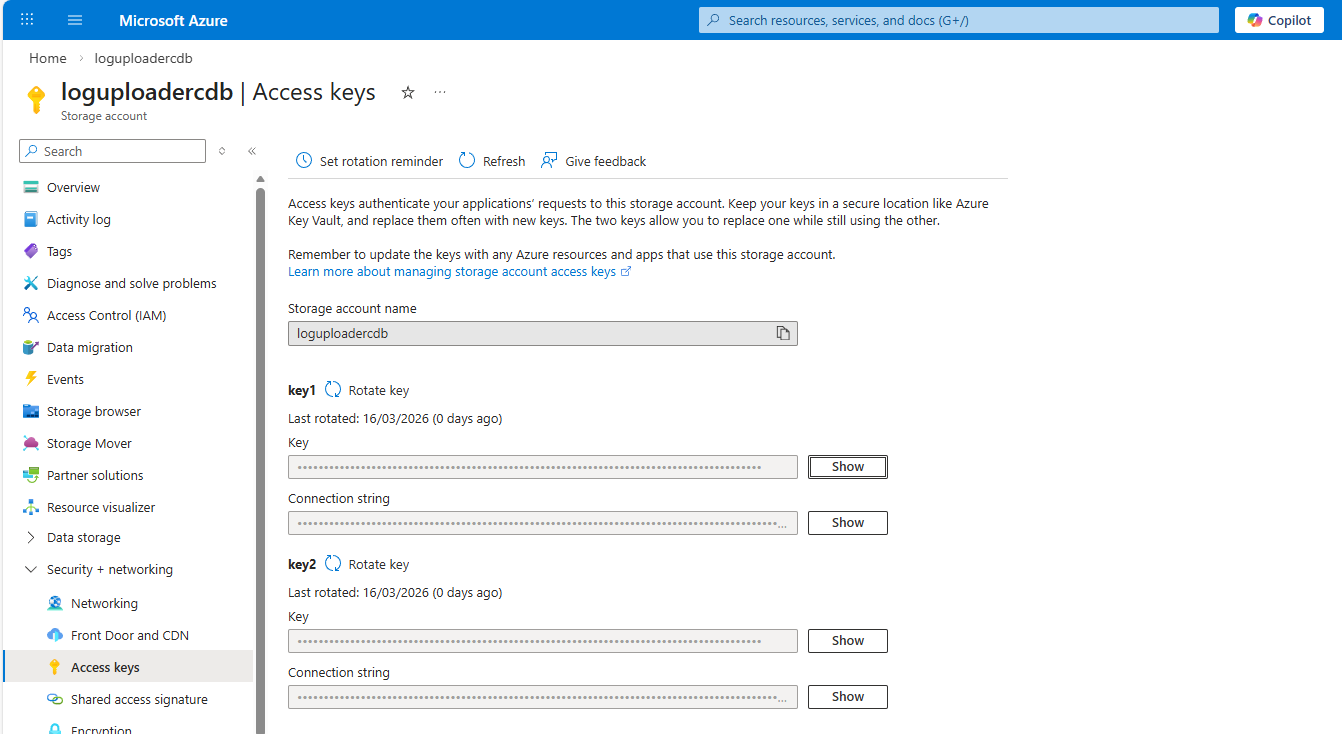This screenshot has height=734, width=1342.
Task: Click the global search resources field
Action: (x=958, y=20)
